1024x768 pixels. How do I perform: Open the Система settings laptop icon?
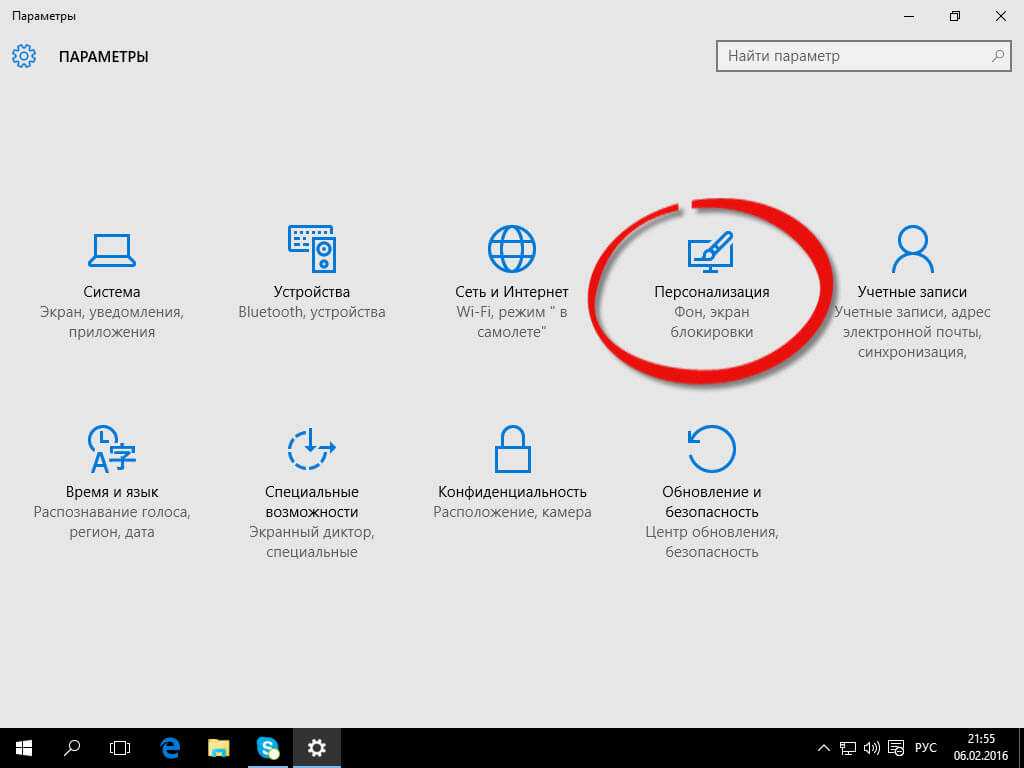click(111, 249)
